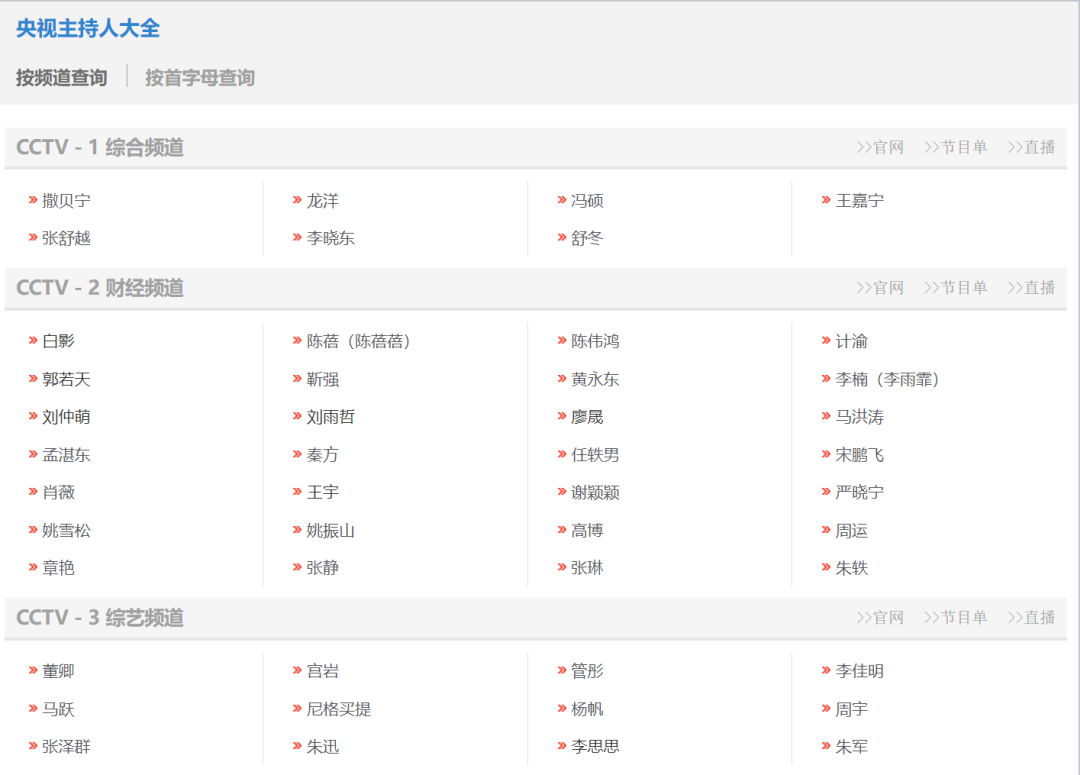Select 张琳 in the financial channel
Viewport: 1080px width, 775px height.
[587, 568]
